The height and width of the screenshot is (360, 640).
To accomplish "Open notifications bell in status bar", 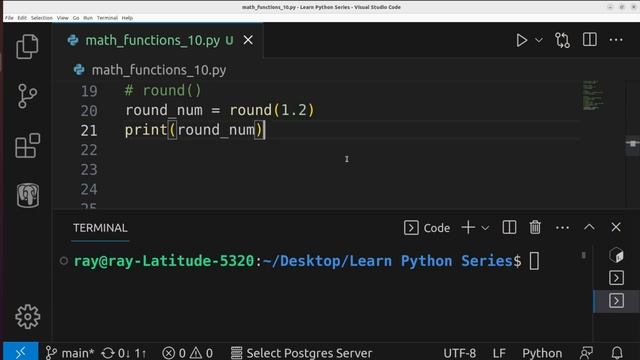I will 617,353.
